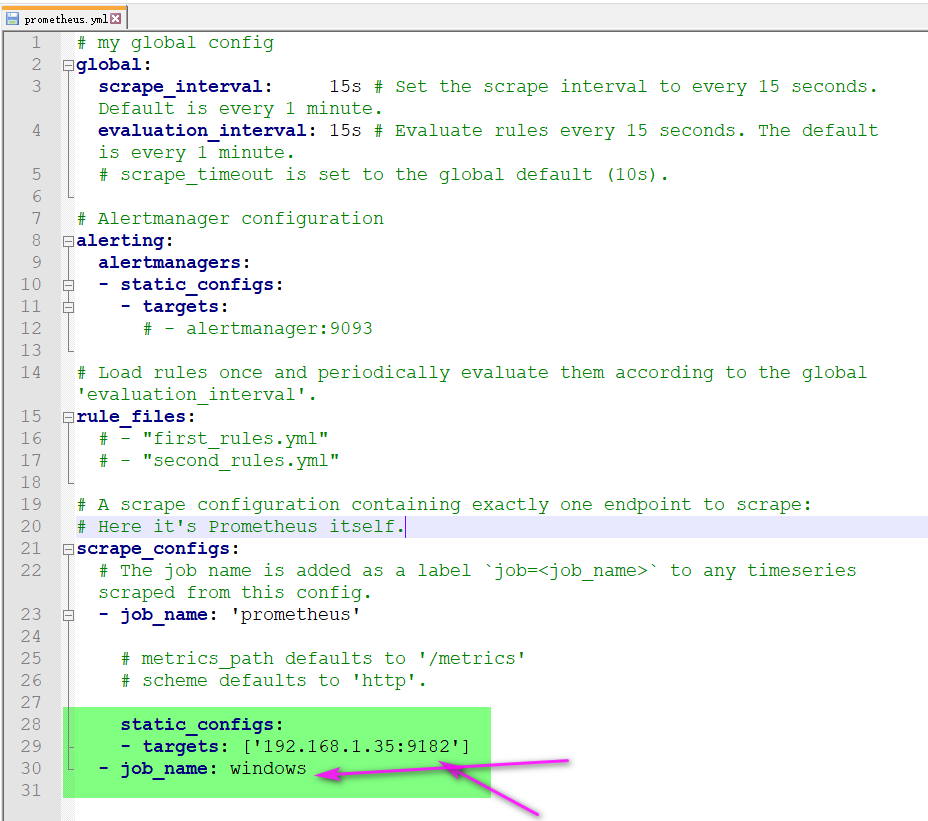
Task: Select the prometheus.yml file tab
Action: pyautogui.click(x=64, y=19)
